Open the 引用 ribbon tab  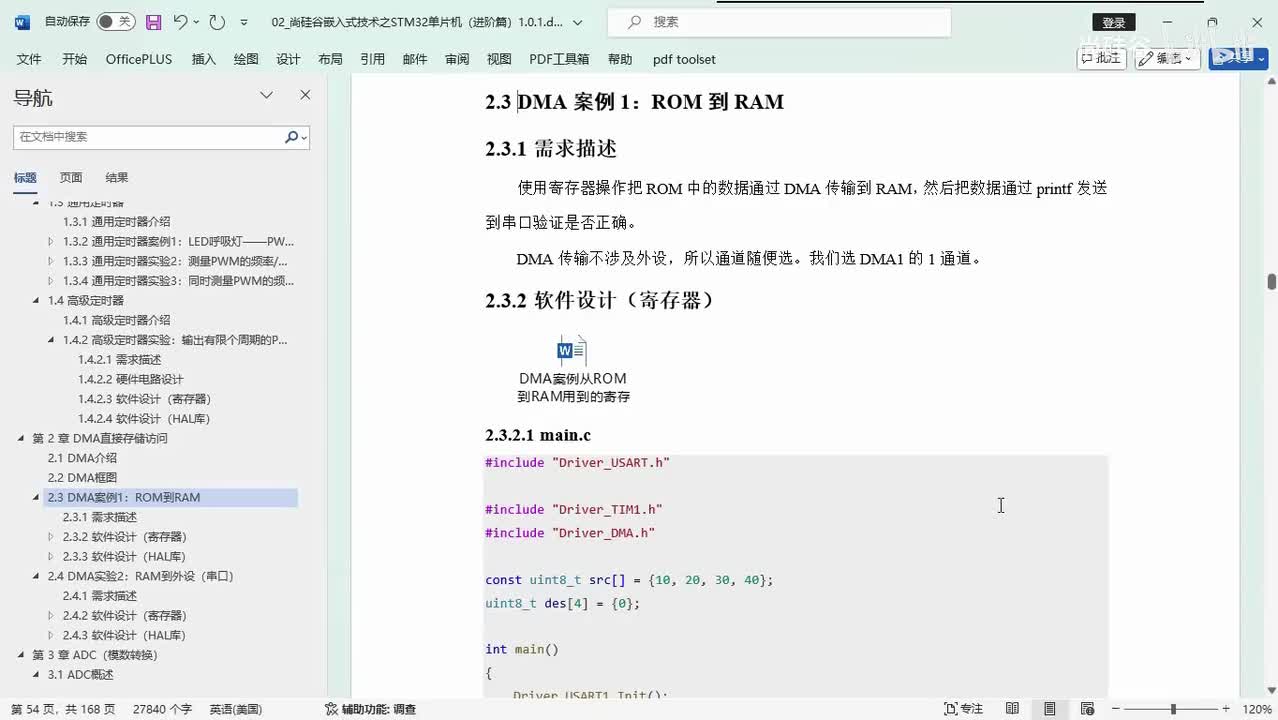tap(372, 59)
